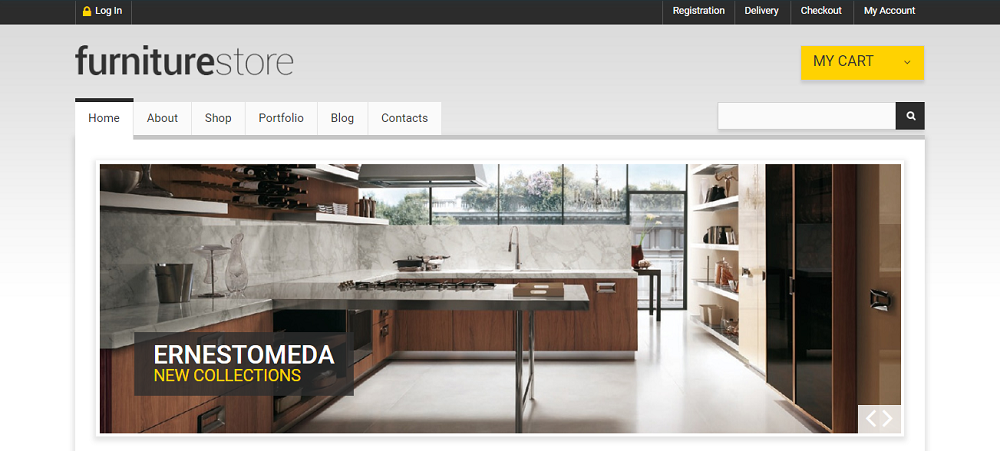Viewport: 1000px width, 451px height.
Task: Click the Ernestomeda New Collections caption
Action: coord(244,364)
